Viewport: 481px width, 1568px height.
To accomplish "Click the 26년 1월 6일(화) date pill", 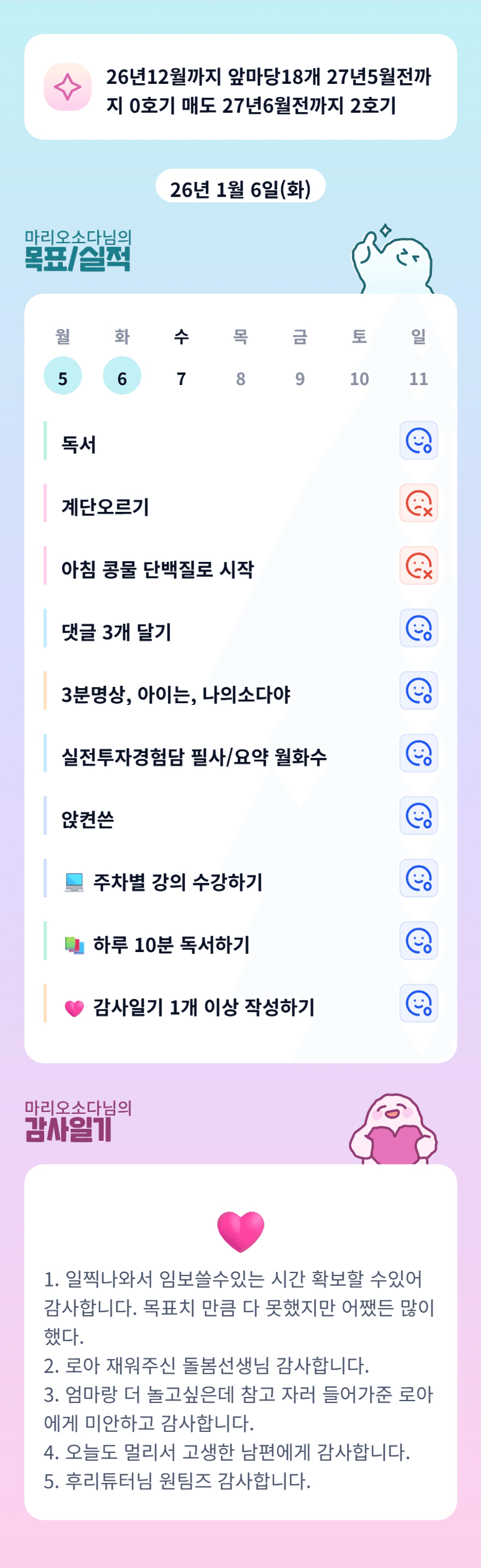I will [x=241, y=188].
